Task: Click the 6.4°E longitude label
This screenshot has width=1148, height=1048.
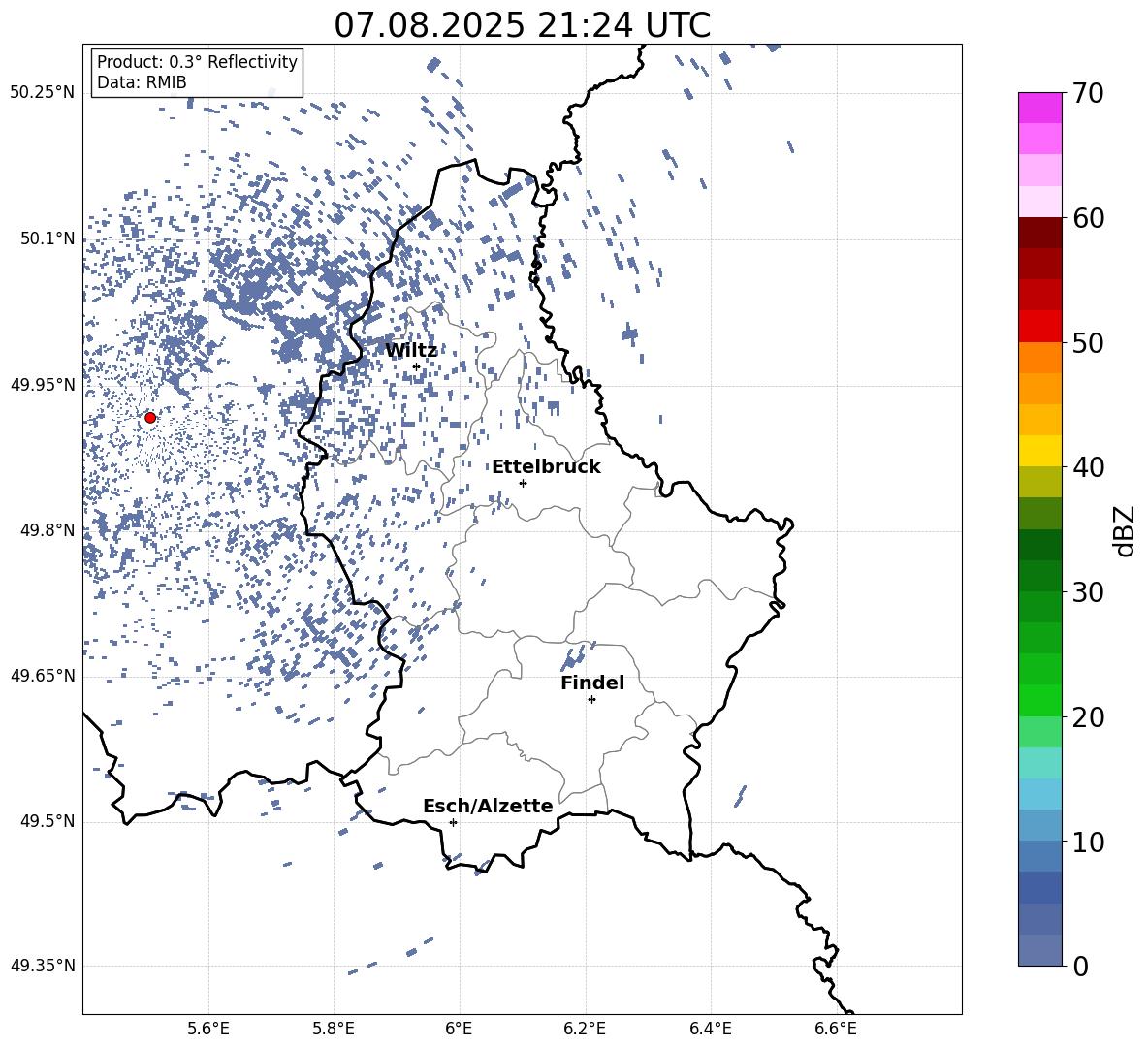Action: tap(710, 1029)
